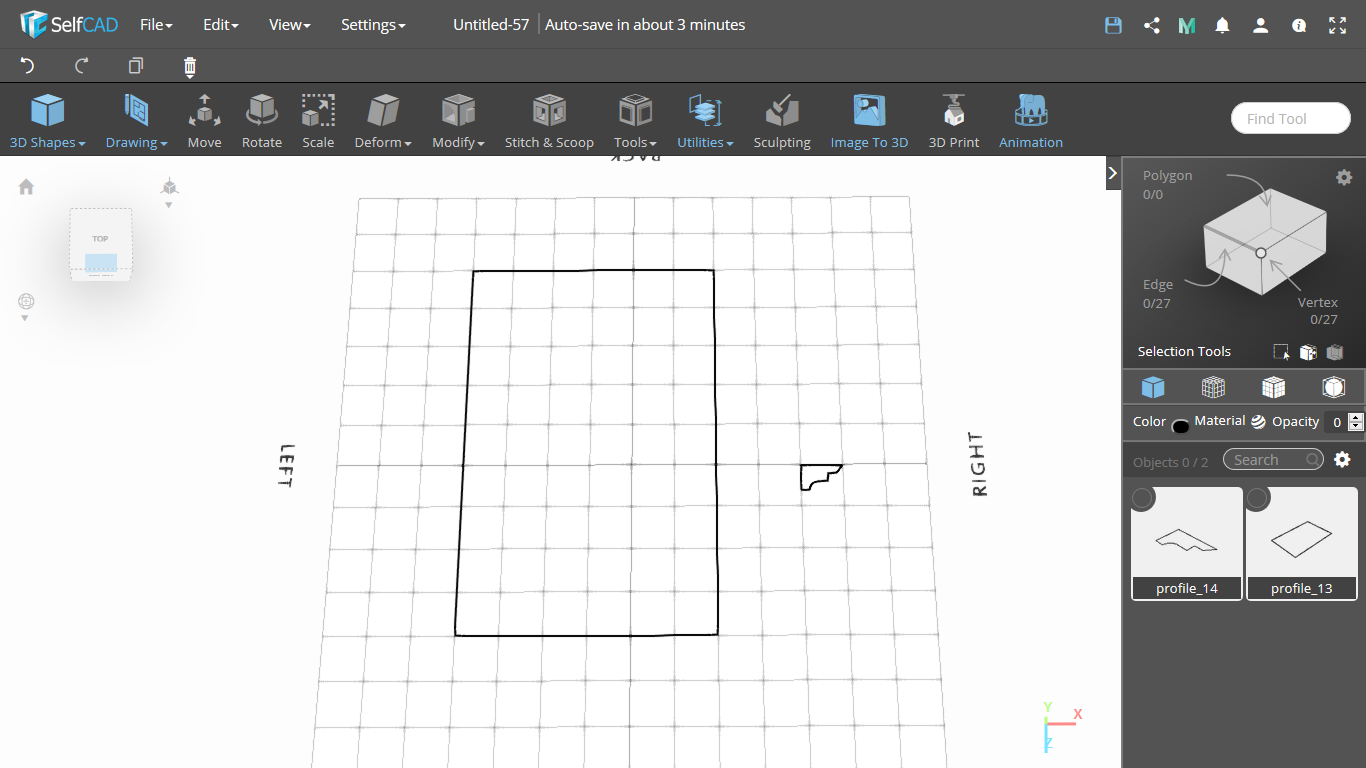1366x768 pixels.
Task: Open the Animation tool
Action: (x=1031, y=121)
